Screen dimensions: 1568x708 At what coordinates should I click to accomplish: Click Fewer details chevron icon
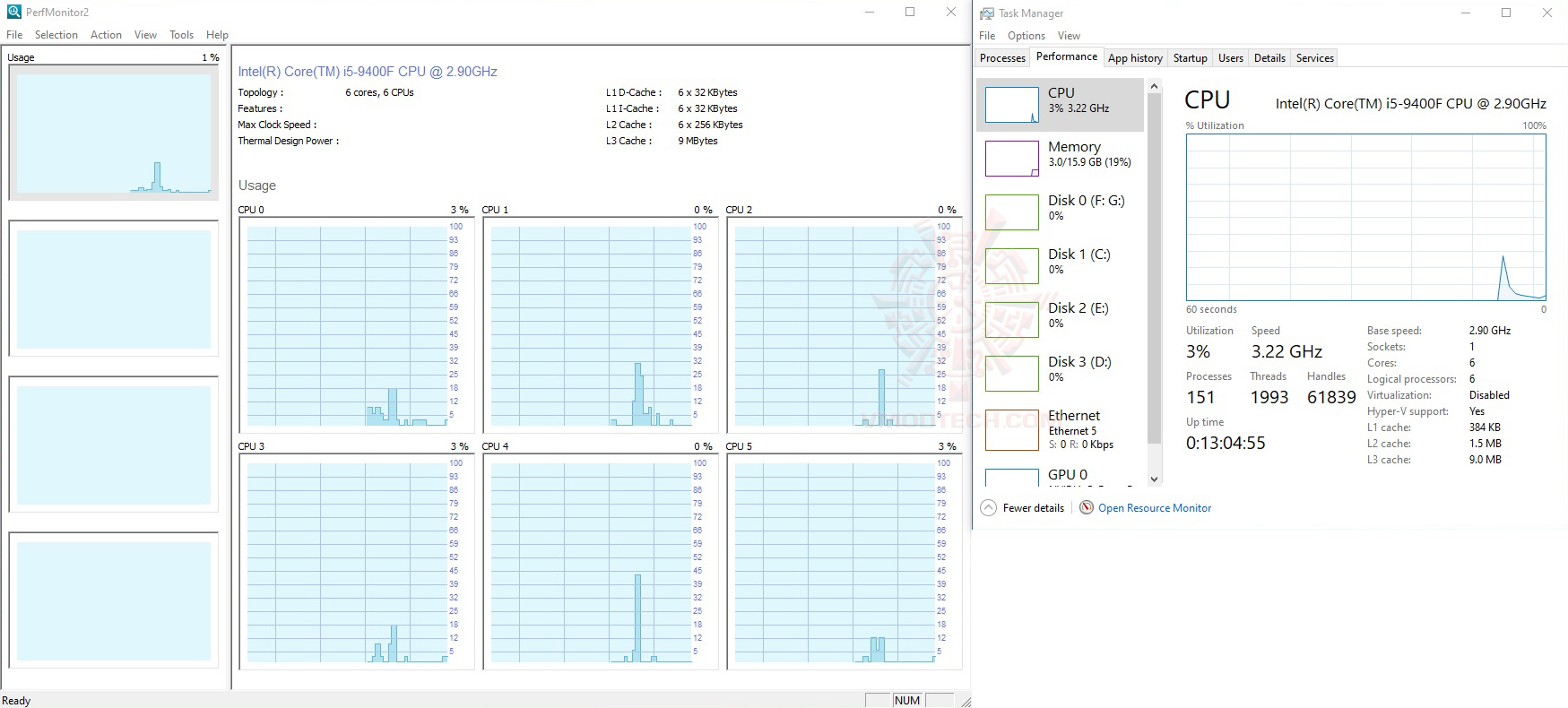(x=988, y=508)
